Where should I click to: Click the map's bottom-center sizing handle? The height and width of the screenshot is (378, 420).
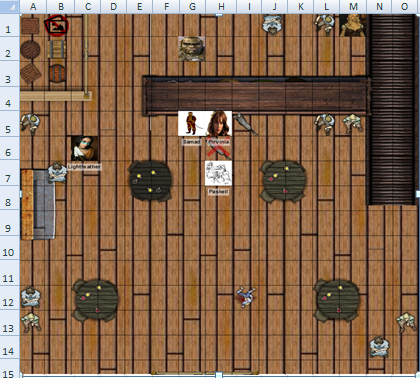pos(219,375)
